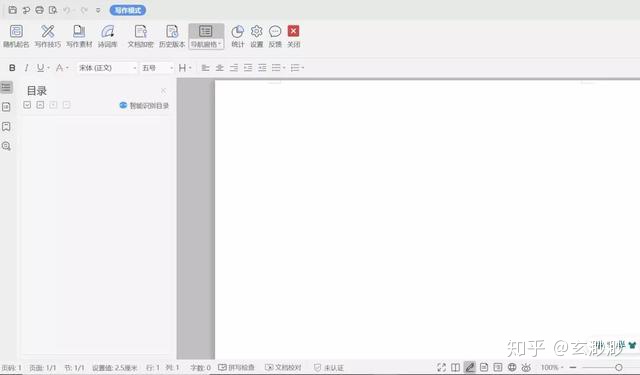The width and height of the screenshot is (640, 375).
Task: Click the Undo arrow icon
Action: tap(66, 10)
